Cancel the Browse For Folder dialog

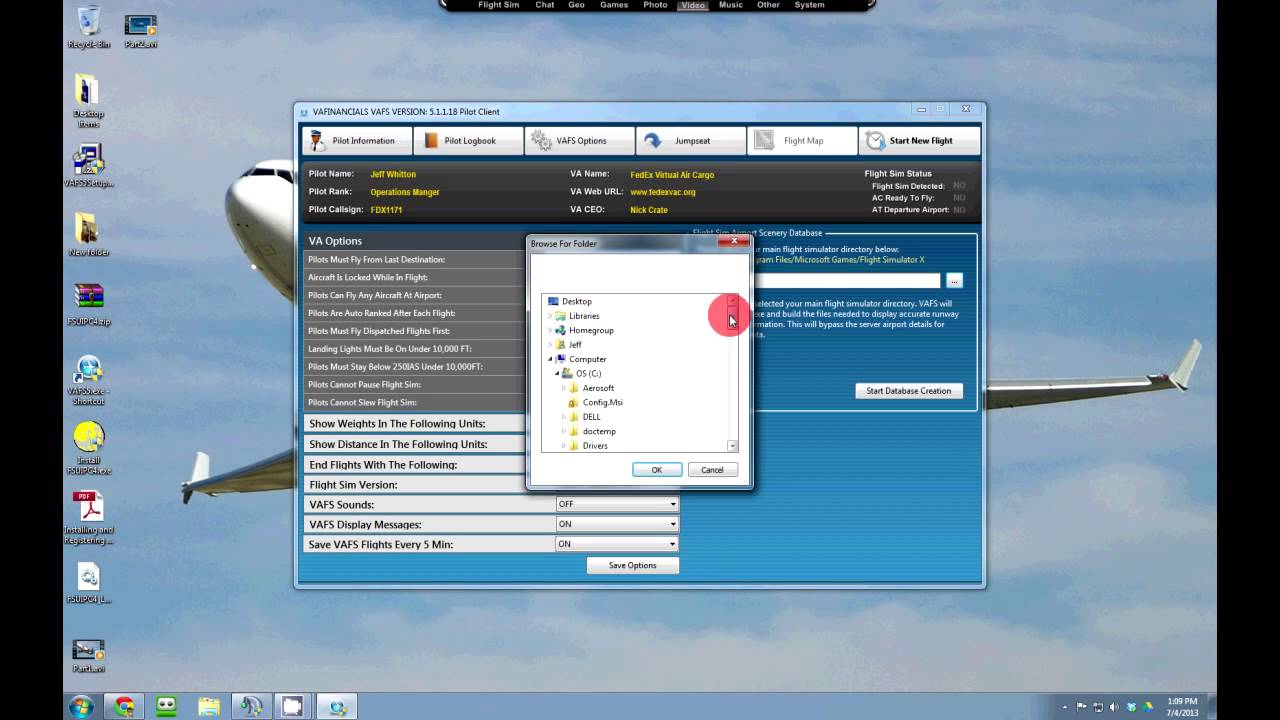click(x=712, y=470)
